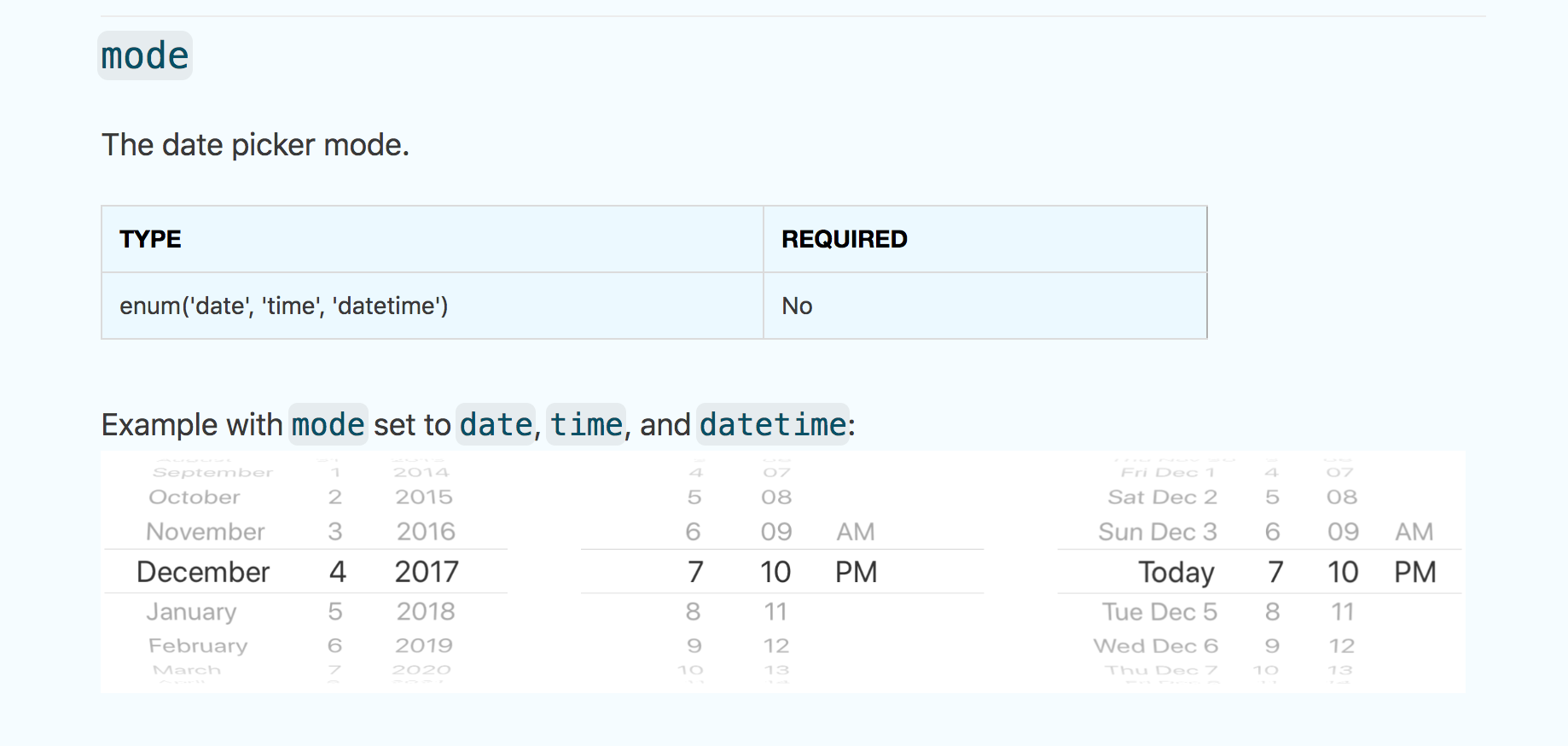Toggle the time picker to AM
This screenshot has width=1568, height=746.
[856, 531]
